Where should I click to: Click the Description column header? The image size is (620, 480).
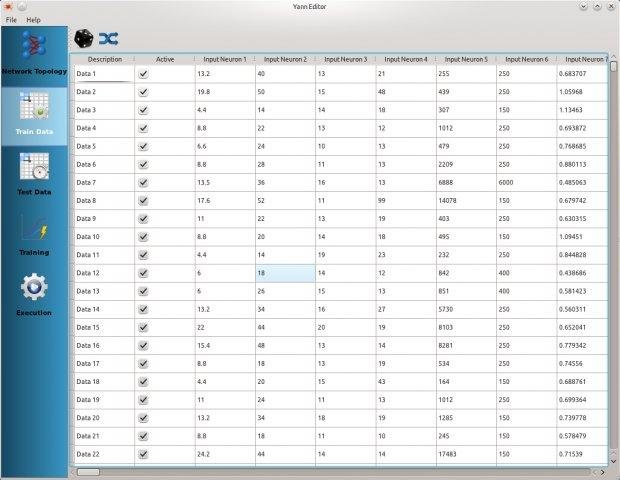tap(104, 59)
